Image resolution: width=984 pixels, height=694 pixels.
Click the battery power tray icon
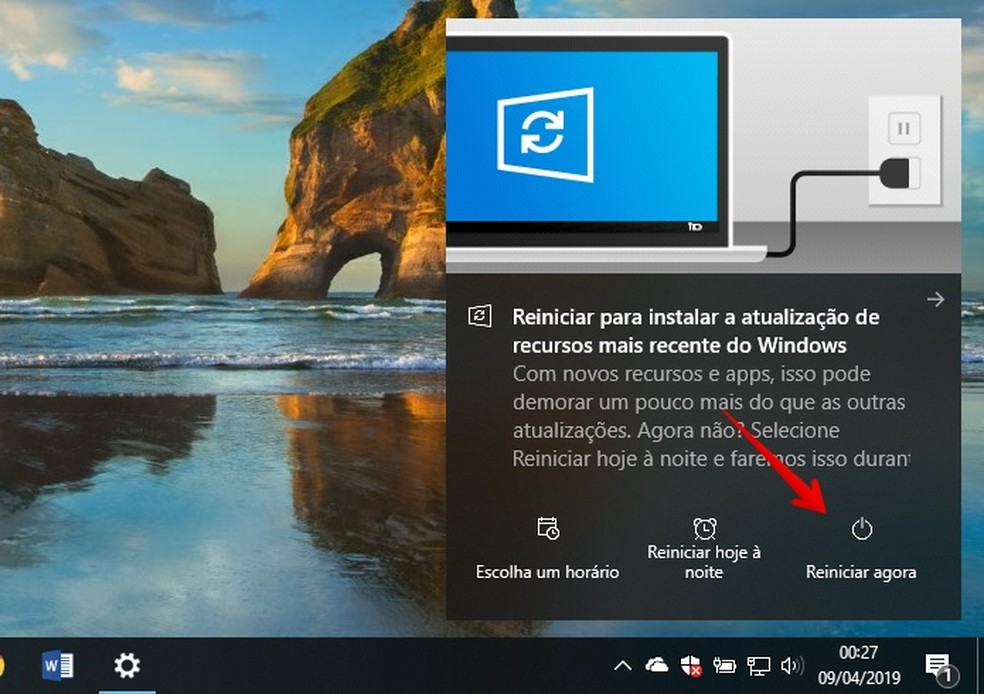(x=724, y=666)
